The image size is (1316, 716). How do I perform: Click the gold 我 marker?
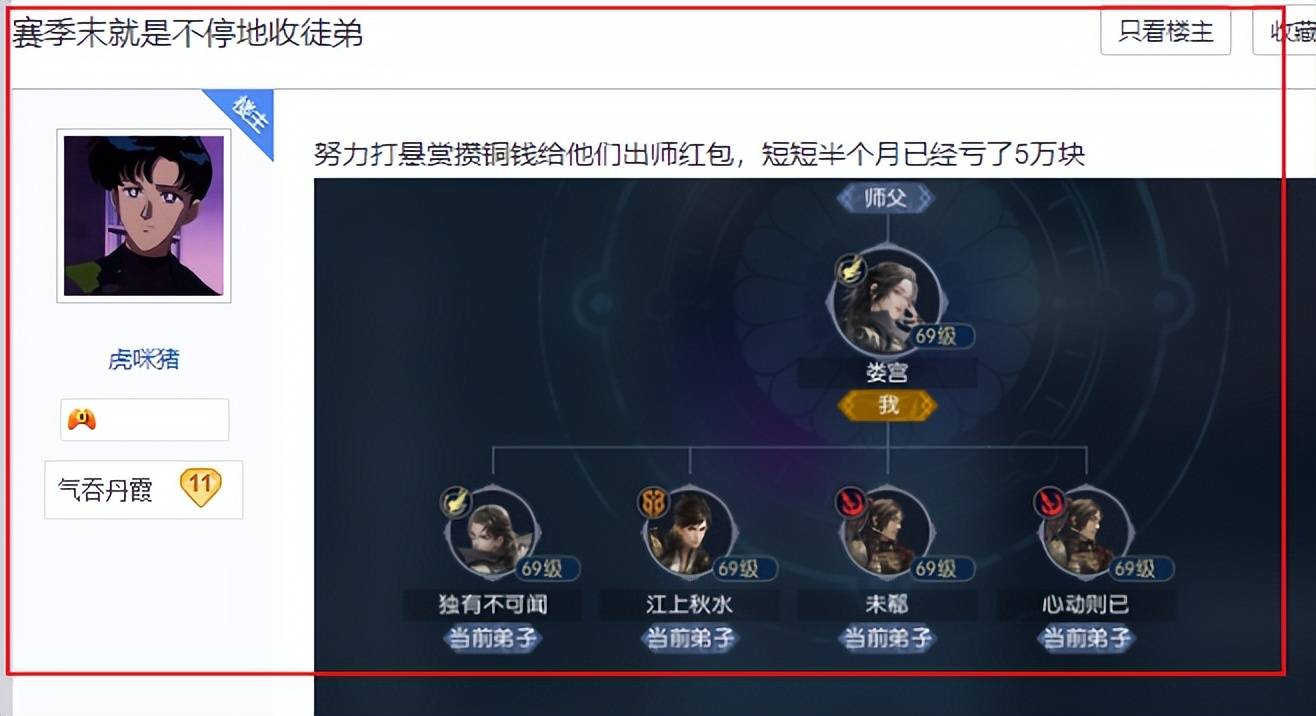coord(888,405)
